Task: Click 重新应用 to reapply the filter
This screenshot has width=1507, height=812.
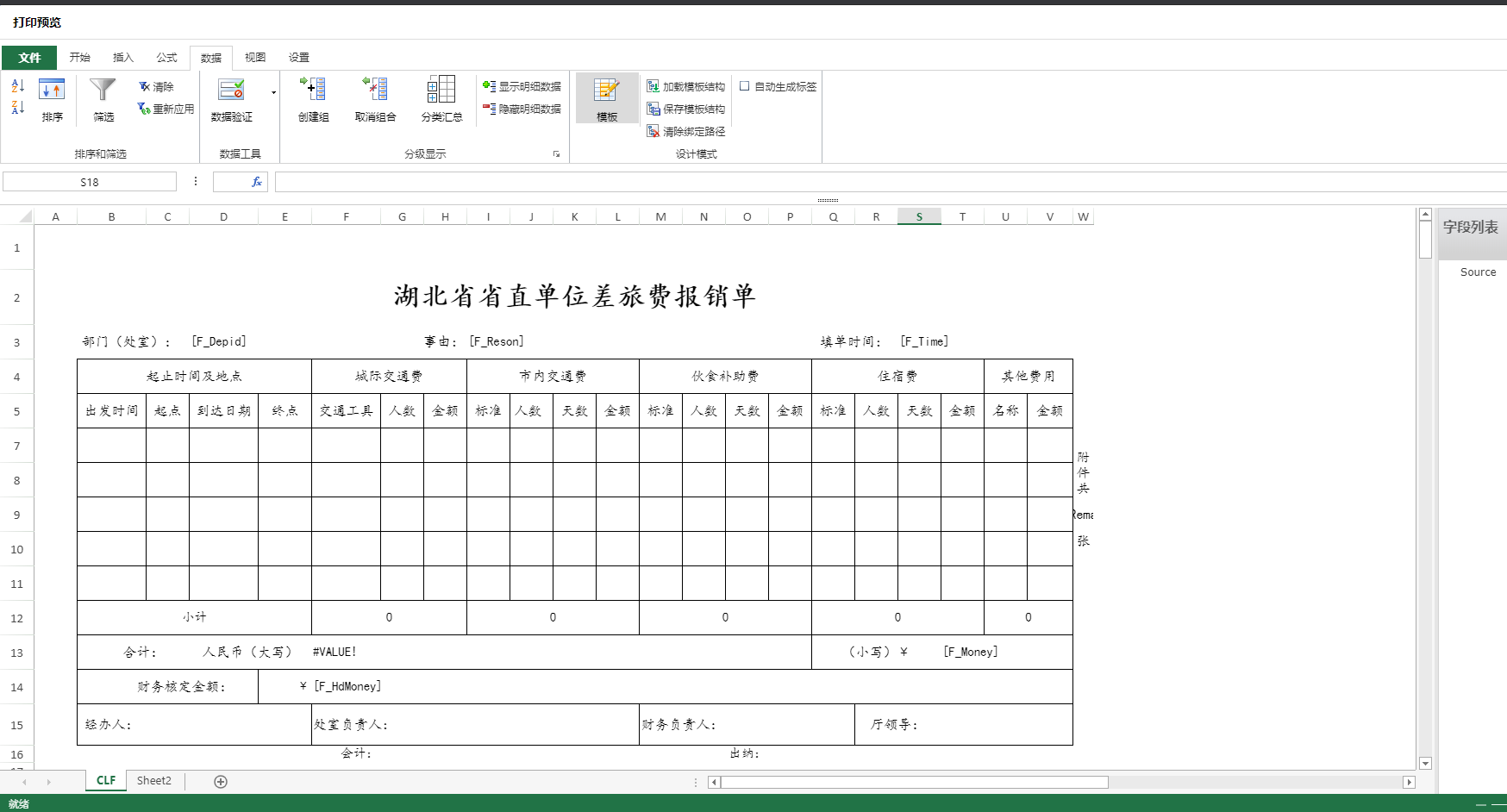Action: coord(166,109)
